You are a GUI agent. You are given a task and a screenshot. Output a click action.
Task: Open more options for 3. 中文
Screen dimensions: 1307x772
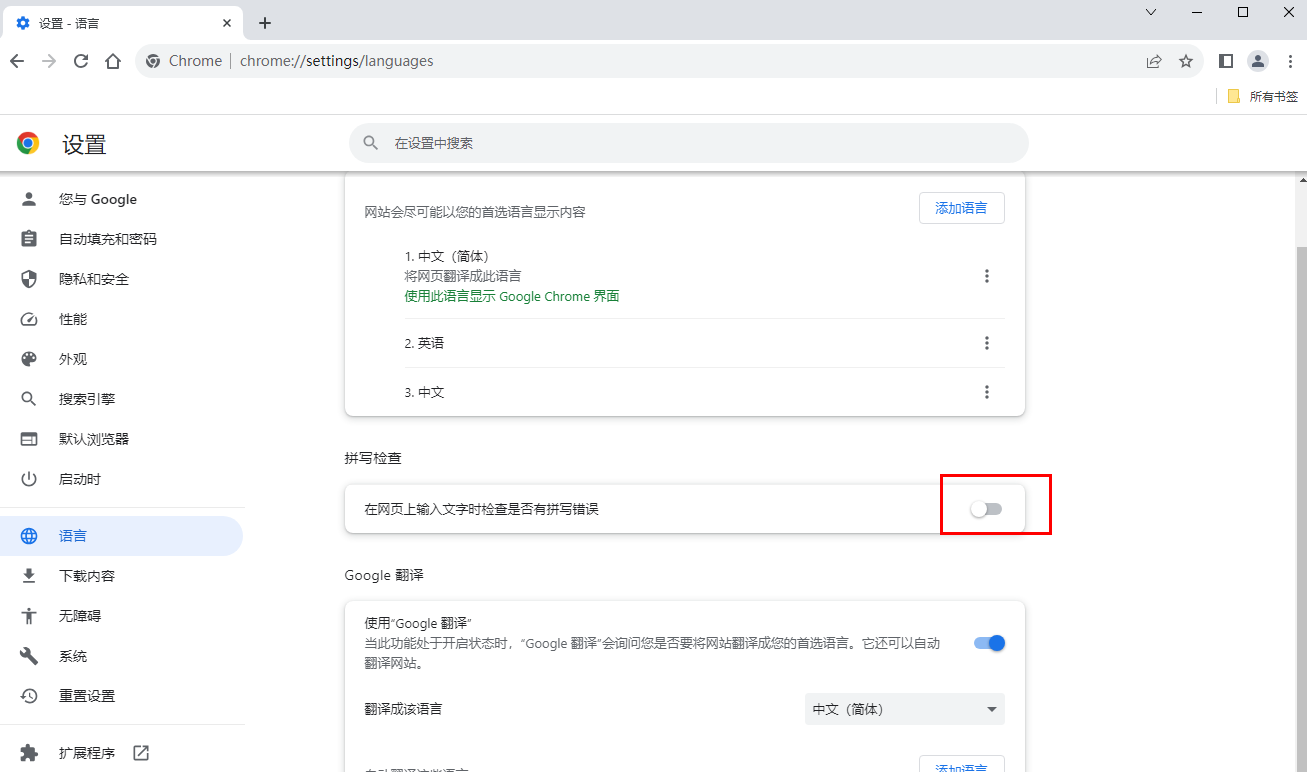(987, 392)
